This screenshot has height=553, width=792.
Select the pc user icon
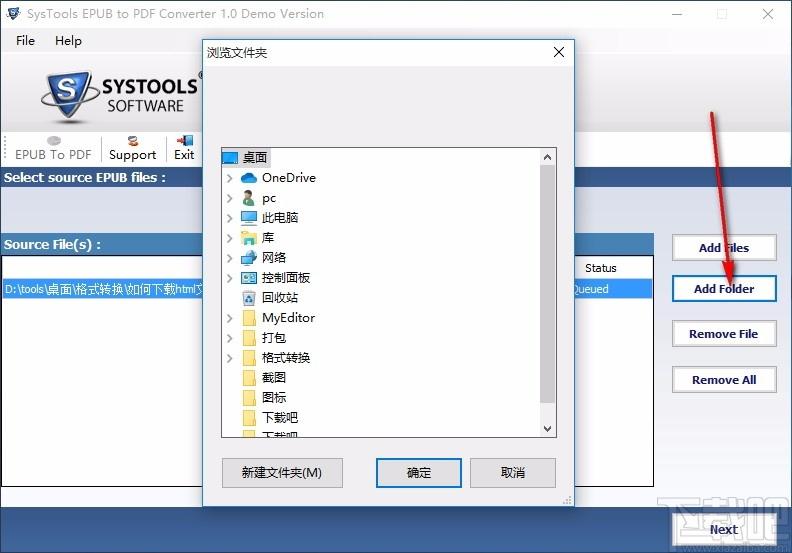pos(249,198)
